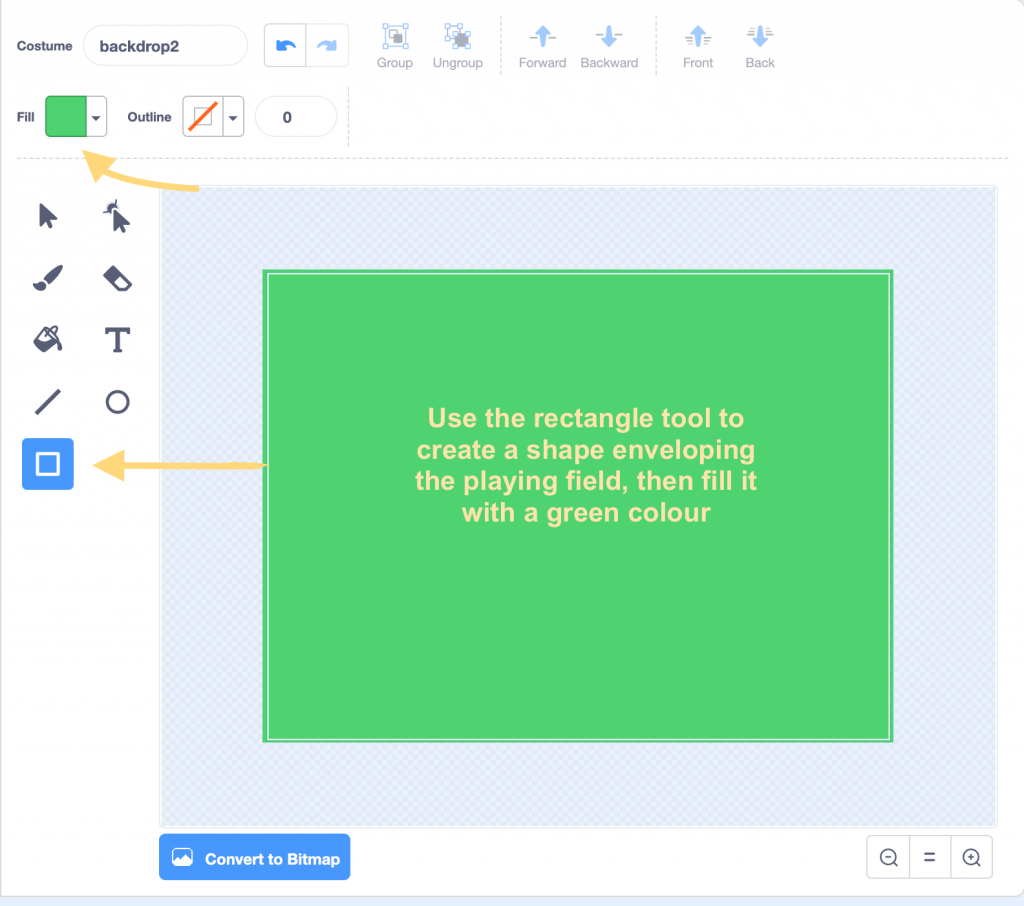Select the arrow Select tool
Viewport: 1024px width, 906px height.
coord(48,216)
